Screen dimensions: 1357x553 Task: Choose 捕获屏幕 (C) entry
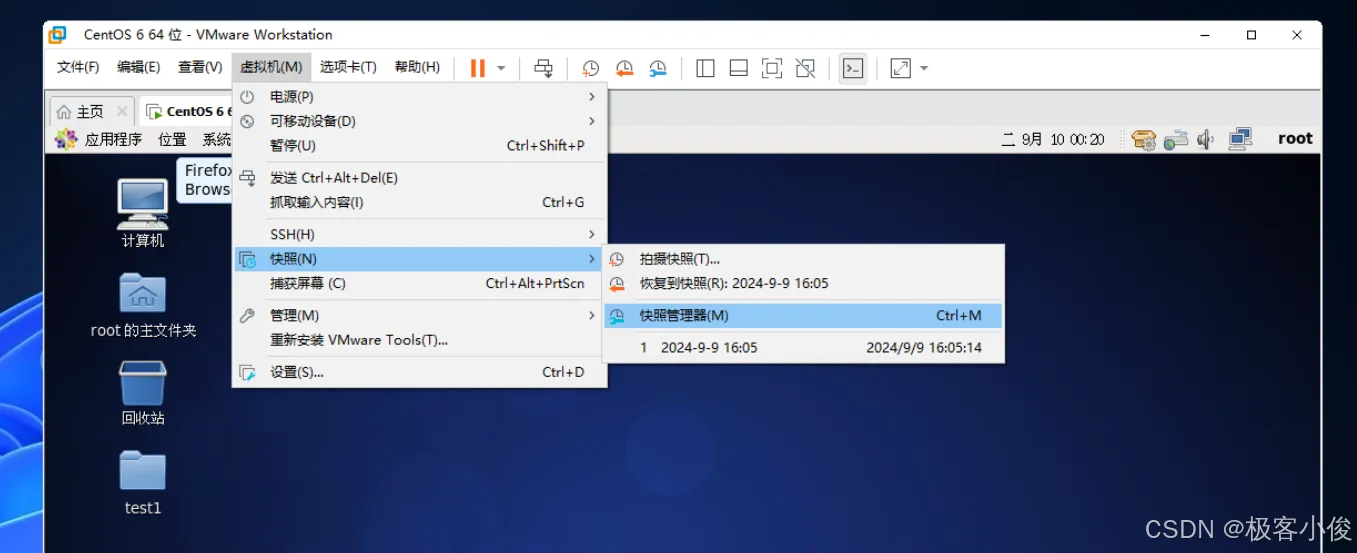coord(420,283)
